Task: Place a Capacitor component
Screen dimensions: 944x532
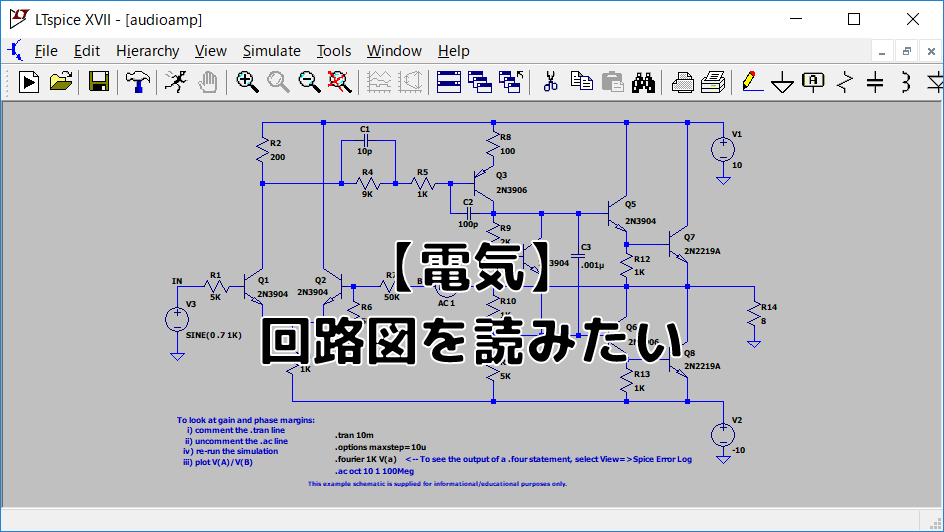Action: (875, 82)
